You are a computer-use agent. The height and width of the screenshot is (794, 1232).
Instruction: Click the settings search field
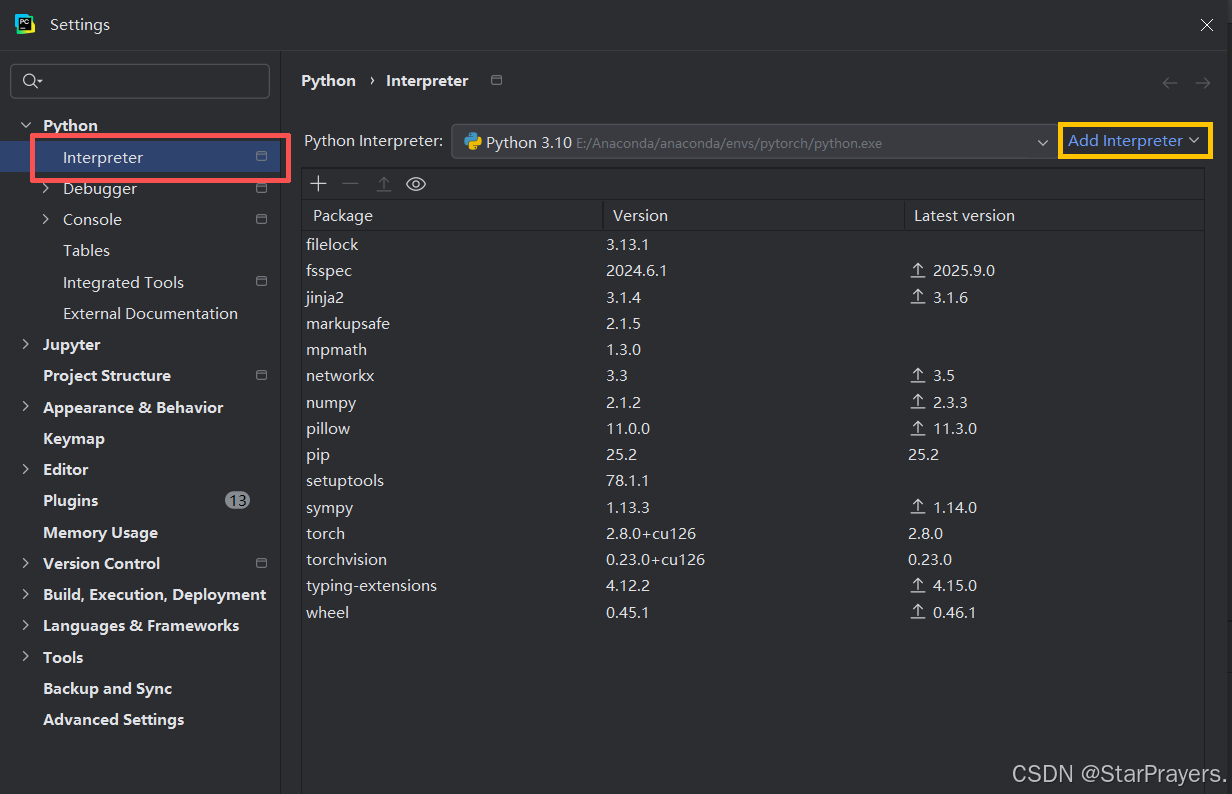point(140,81)
